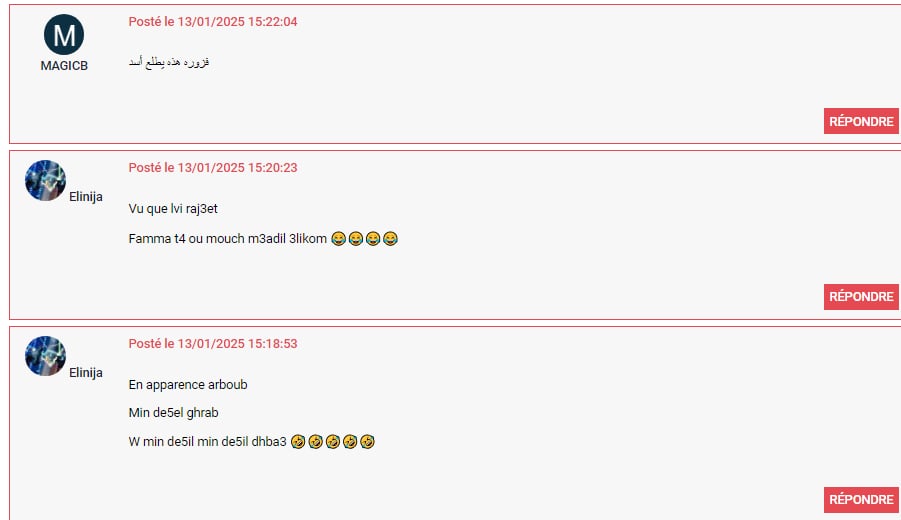
Task: Reply to MAGICB's comment with Répondre
Action: pos(861,121)
